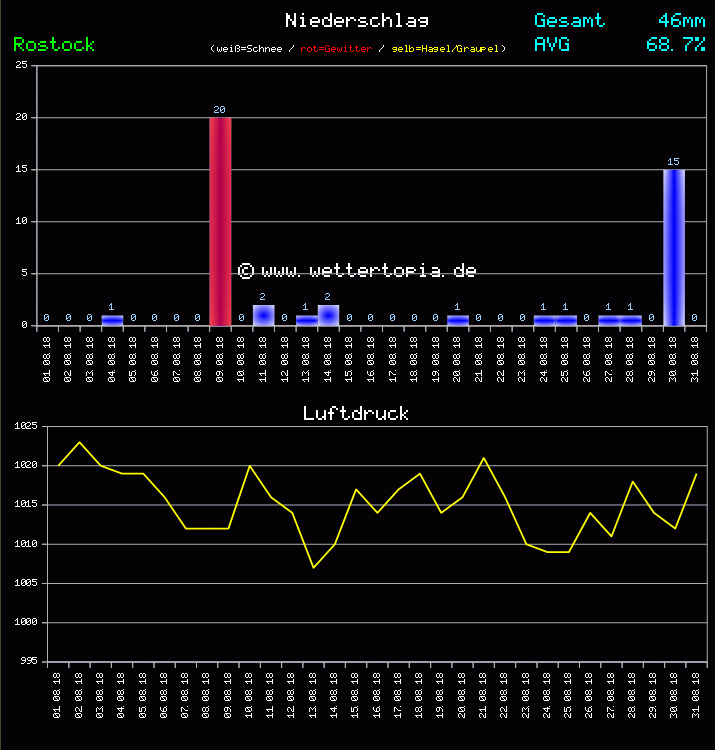
Task: Select the AVG 68.7% value
Action: 676,44
